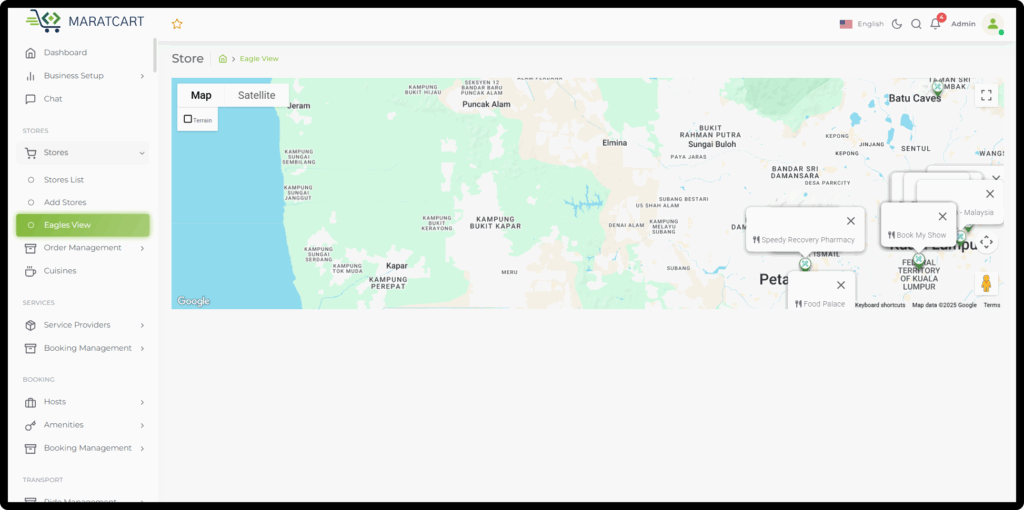This screenshot has width=1024, height=510.
Task: Toggle fullscreen map view button
Action: click(x=986, y=95)
